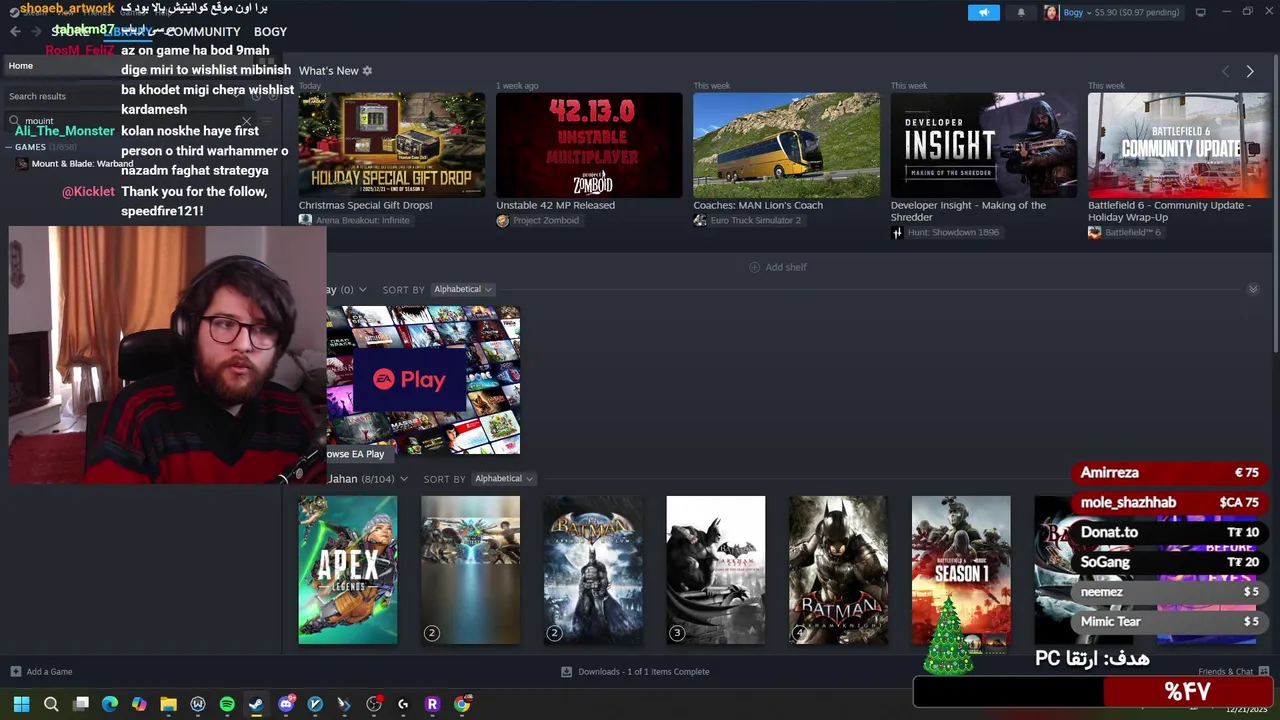Click Euro Truck Simulator 2 game icon
Screen dimensions: 1280x720
(x=700, y=220)
